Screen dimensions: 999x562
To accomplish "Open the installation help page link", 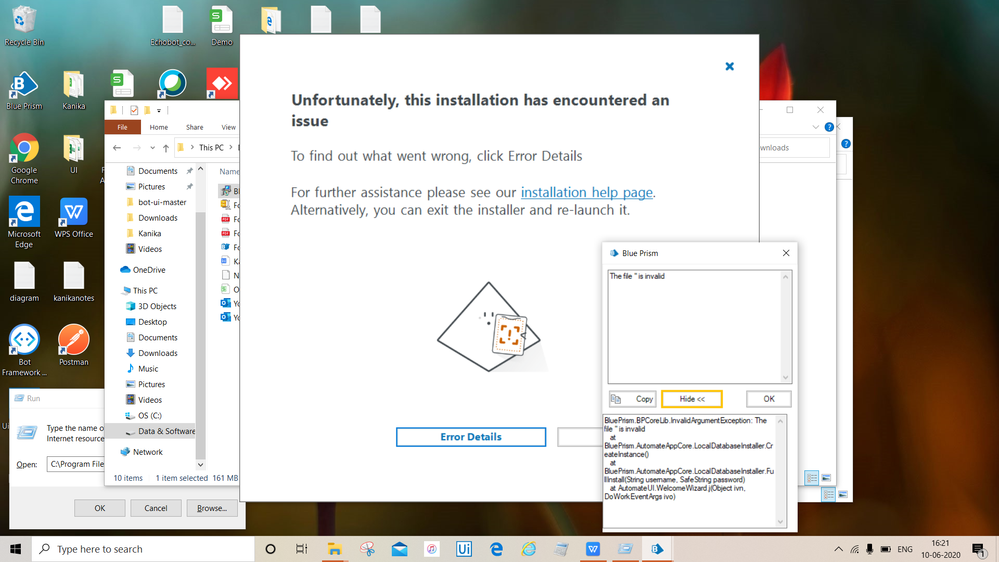I will 586,192.
